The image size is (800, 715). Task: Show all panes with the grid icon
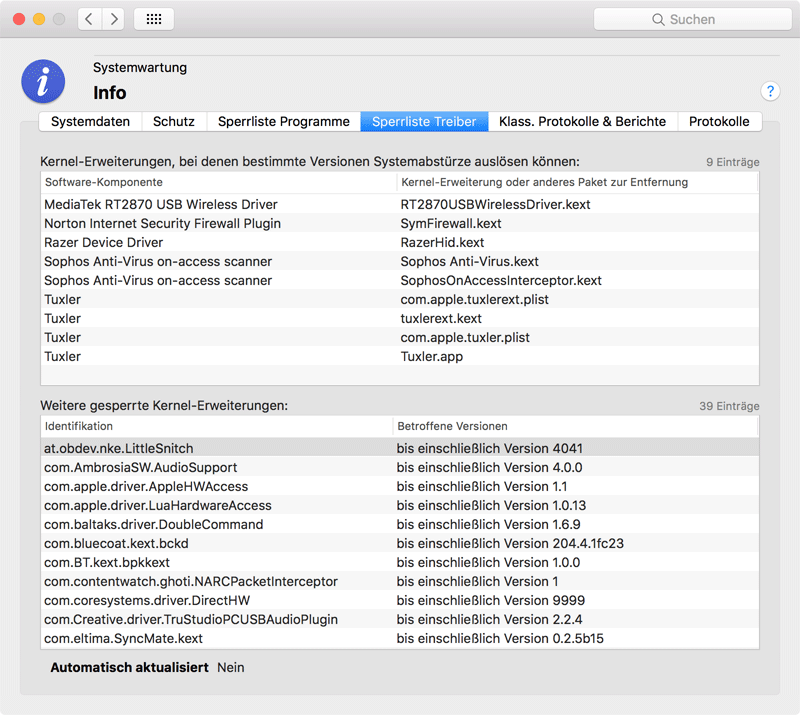[x=154, y=19]
